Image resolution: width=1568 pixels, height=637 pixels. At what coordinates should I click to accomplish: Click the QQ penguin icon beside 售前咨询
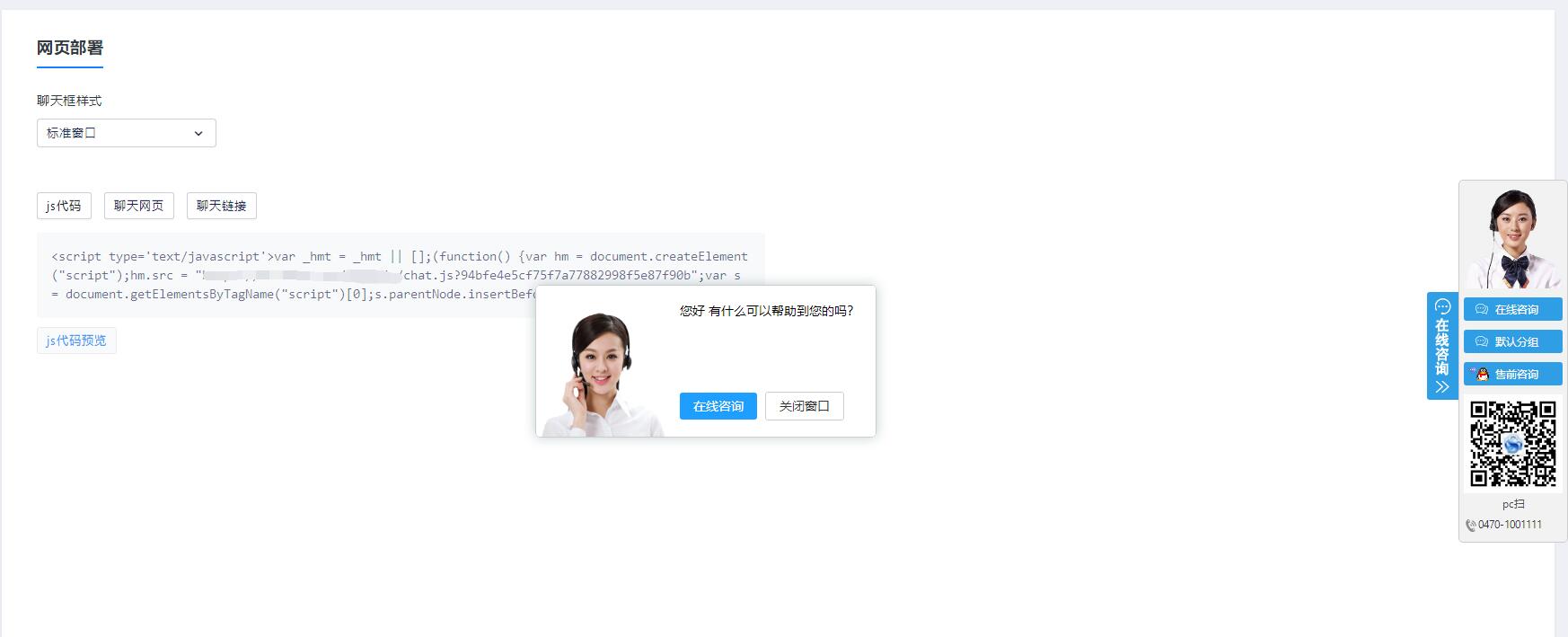[x=1482, y=375]
